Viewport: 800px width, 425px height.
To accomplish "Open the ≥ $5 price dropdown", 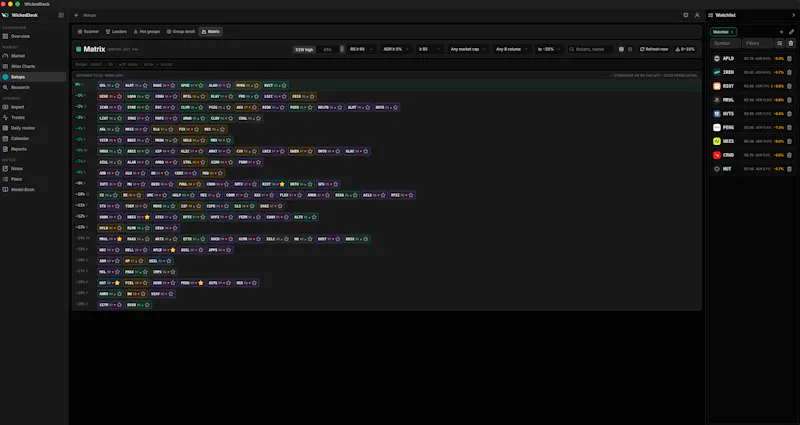I will pyautogui.click(x=429, y=49).
